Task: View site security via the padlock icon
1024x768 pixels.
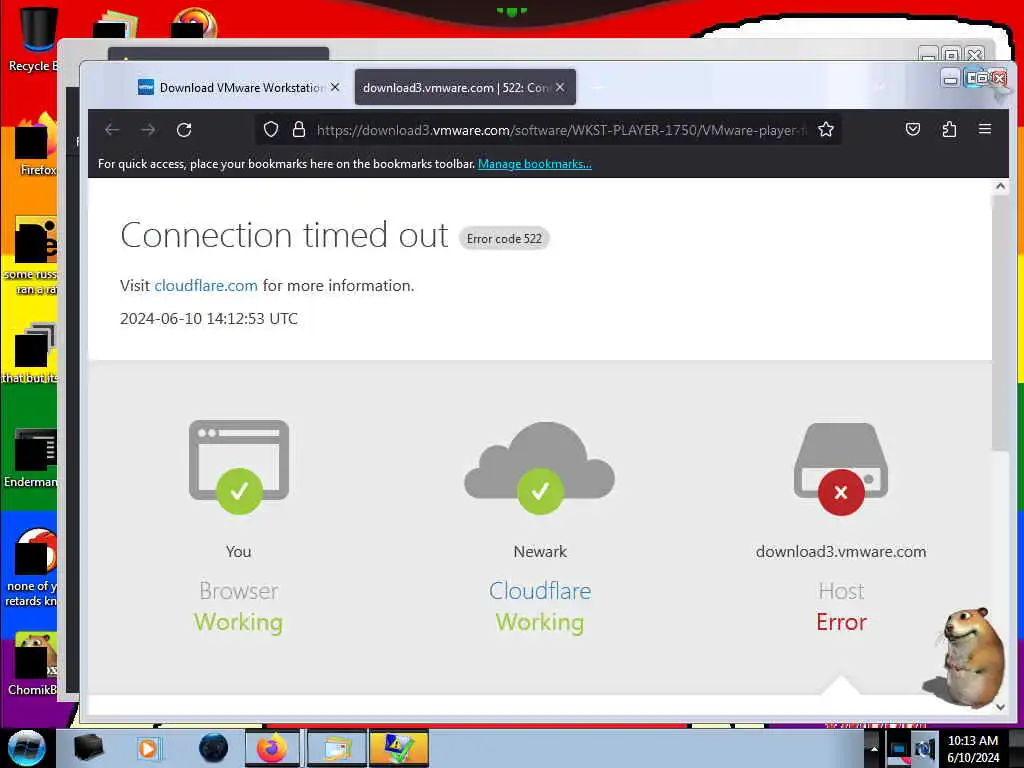Action: coord(299,129)
